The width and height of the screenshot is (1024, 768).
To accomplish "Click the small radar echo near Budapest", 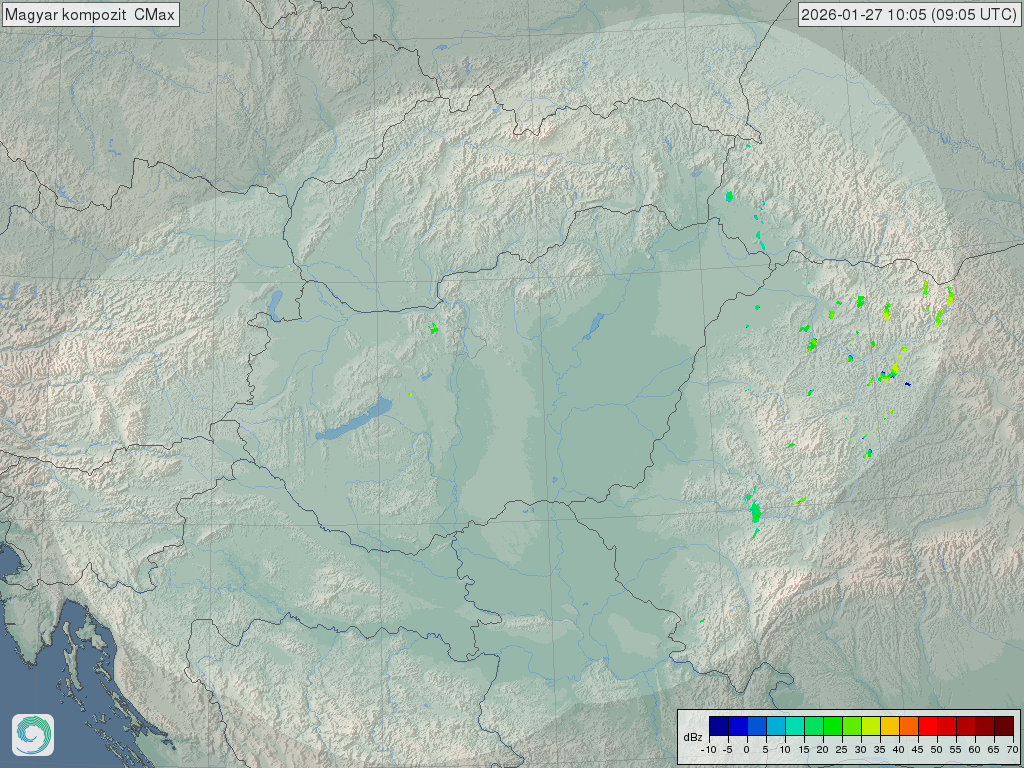I will 434,328.
